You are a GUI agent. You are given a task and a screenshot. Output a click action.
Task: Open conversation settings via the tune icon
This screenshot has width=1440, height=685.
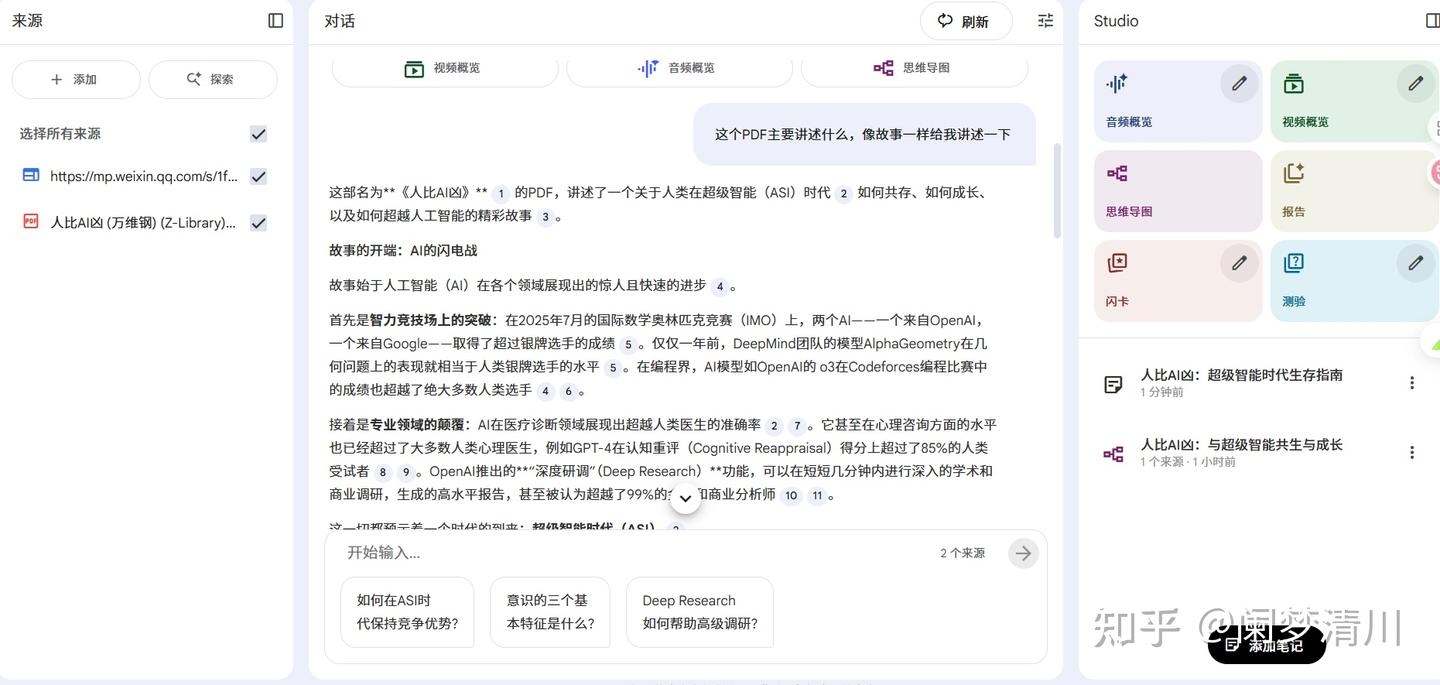pos(1044,20)
